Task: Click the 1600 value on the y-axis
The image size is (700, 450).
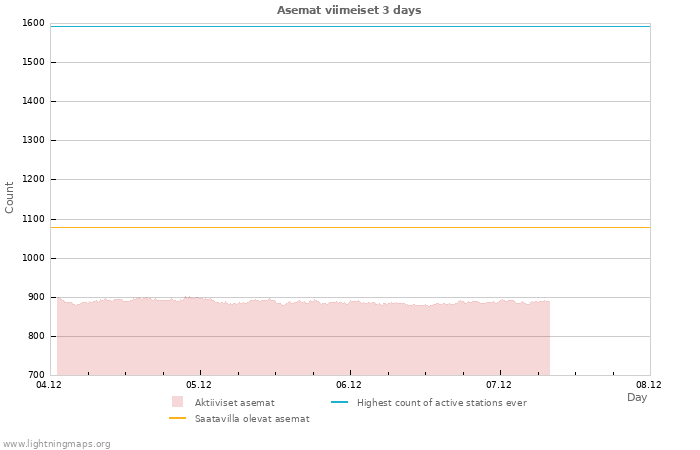Action: click(x=32, y=23)
